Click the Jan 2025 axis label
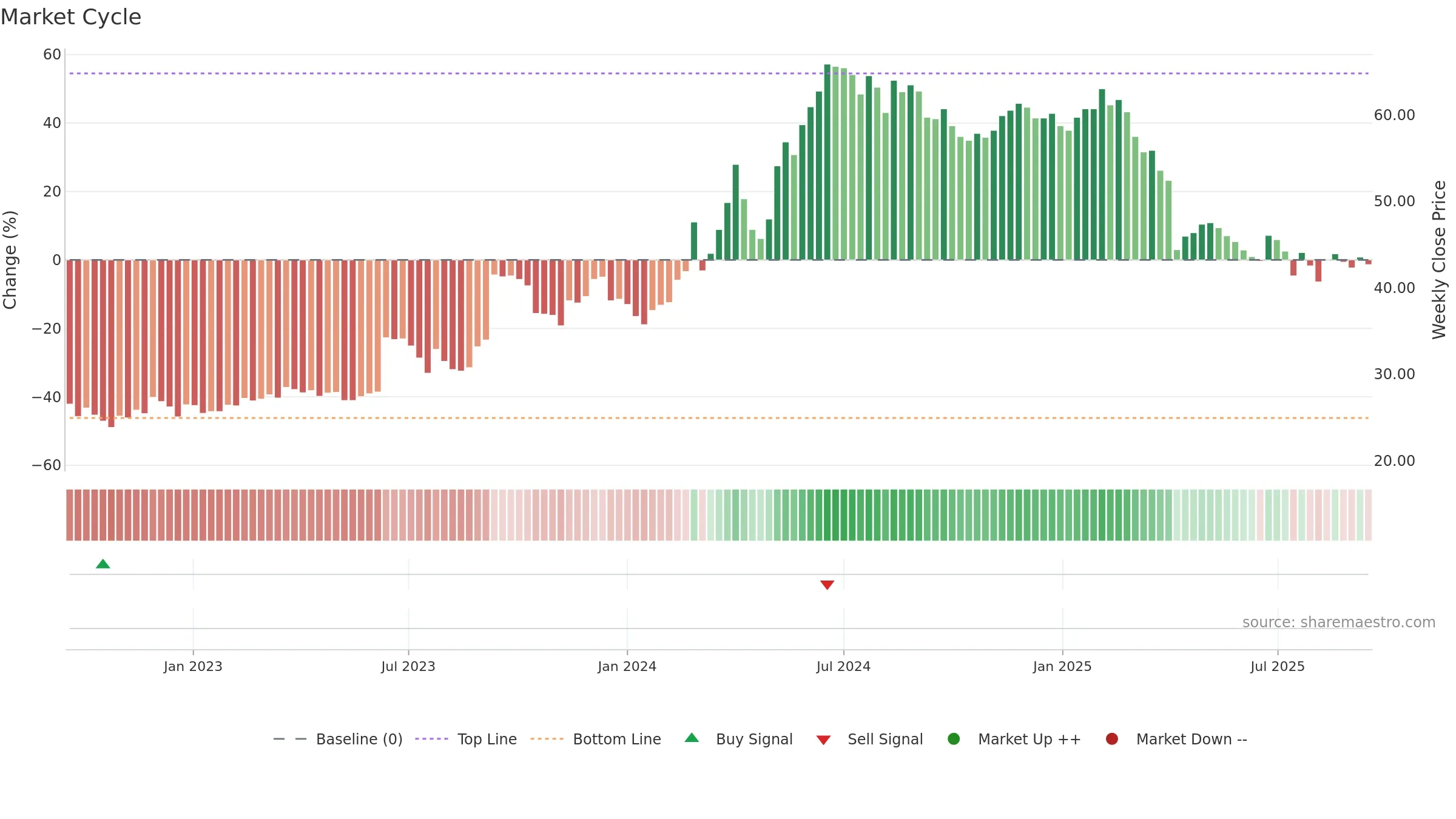 click(x=1062, y=667)
